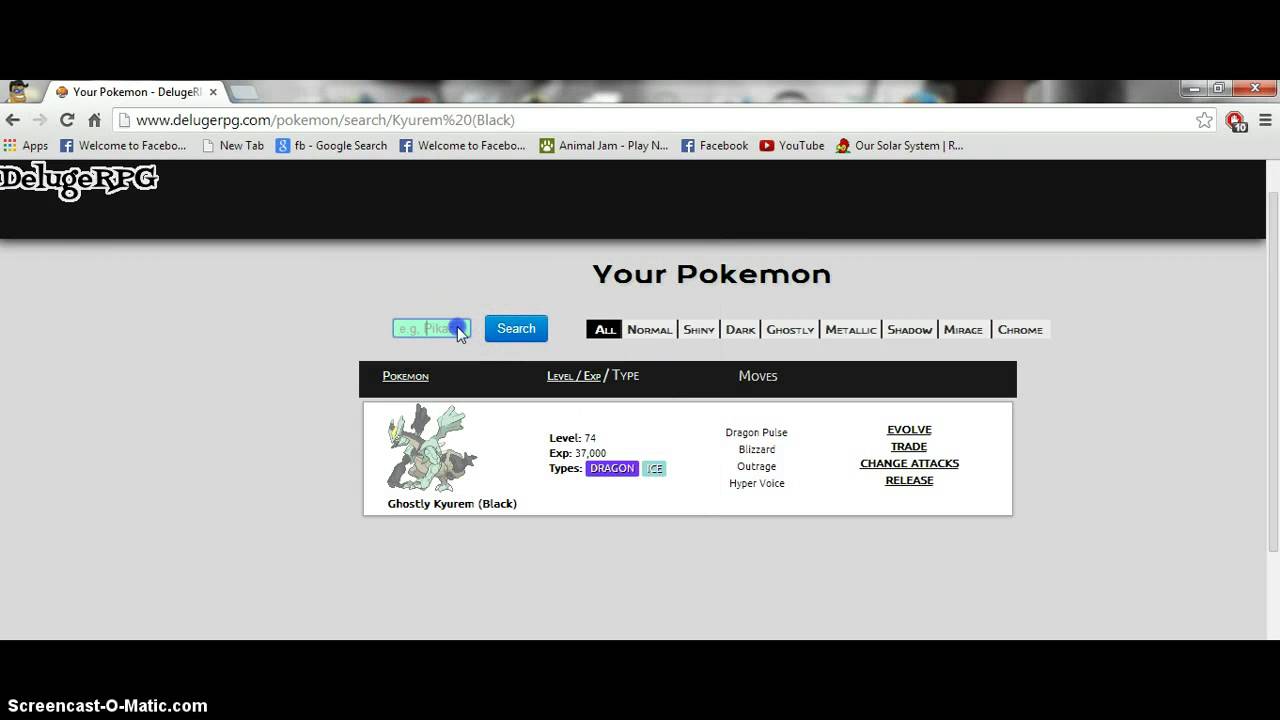Open the first Welcome to Facebook bookmark

tap(123, 146)
